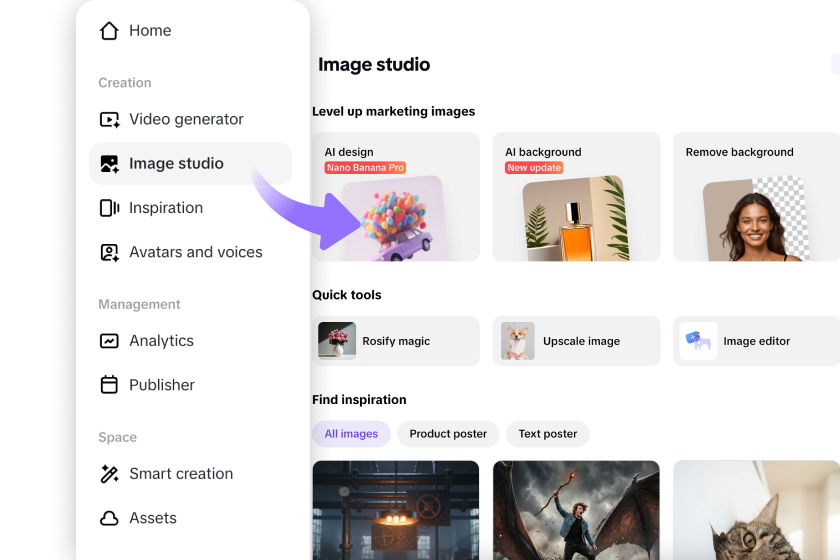Open Publisher under Management

coord(162,385)
